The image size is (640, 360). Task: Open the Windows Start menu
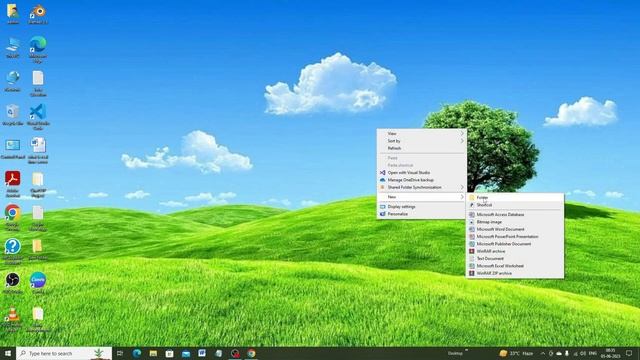[x=8, y=353]
